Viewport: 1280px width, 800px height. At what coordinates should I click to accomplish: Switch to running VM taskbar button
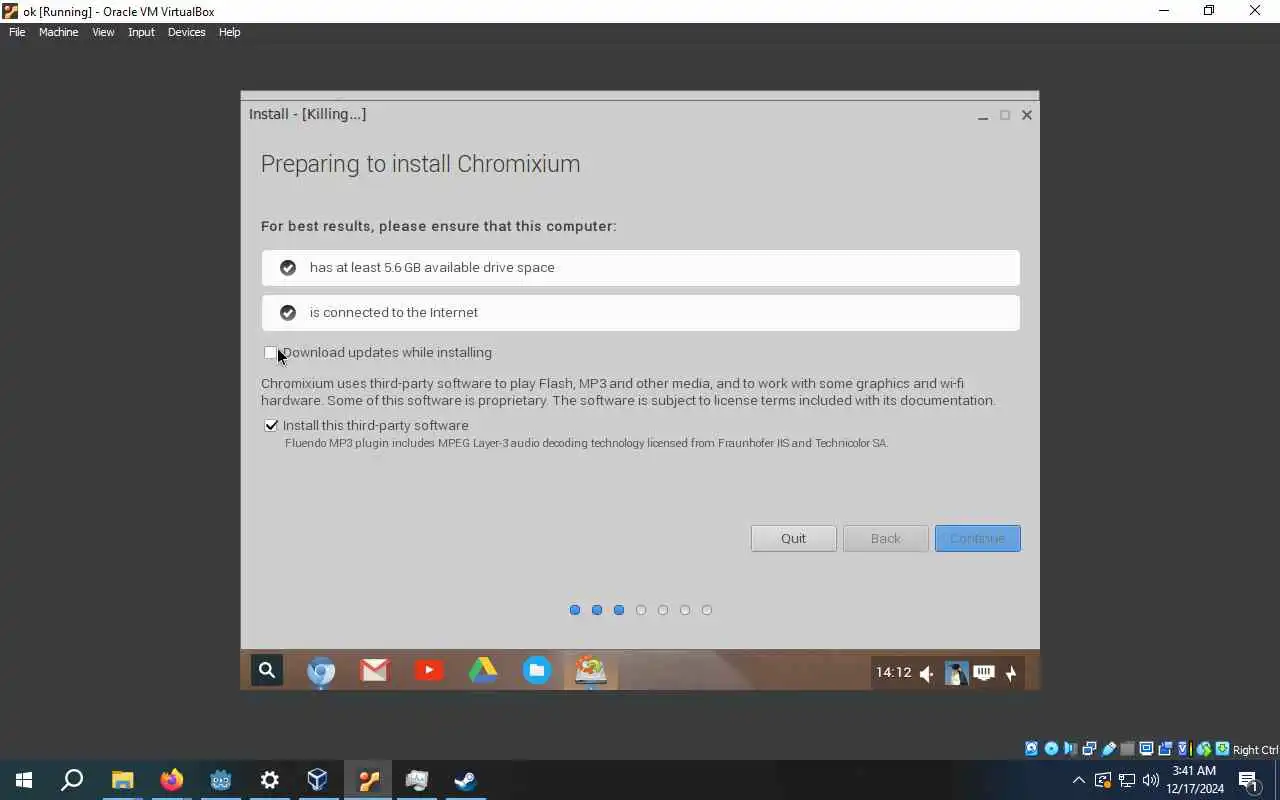tap(368, 780)
